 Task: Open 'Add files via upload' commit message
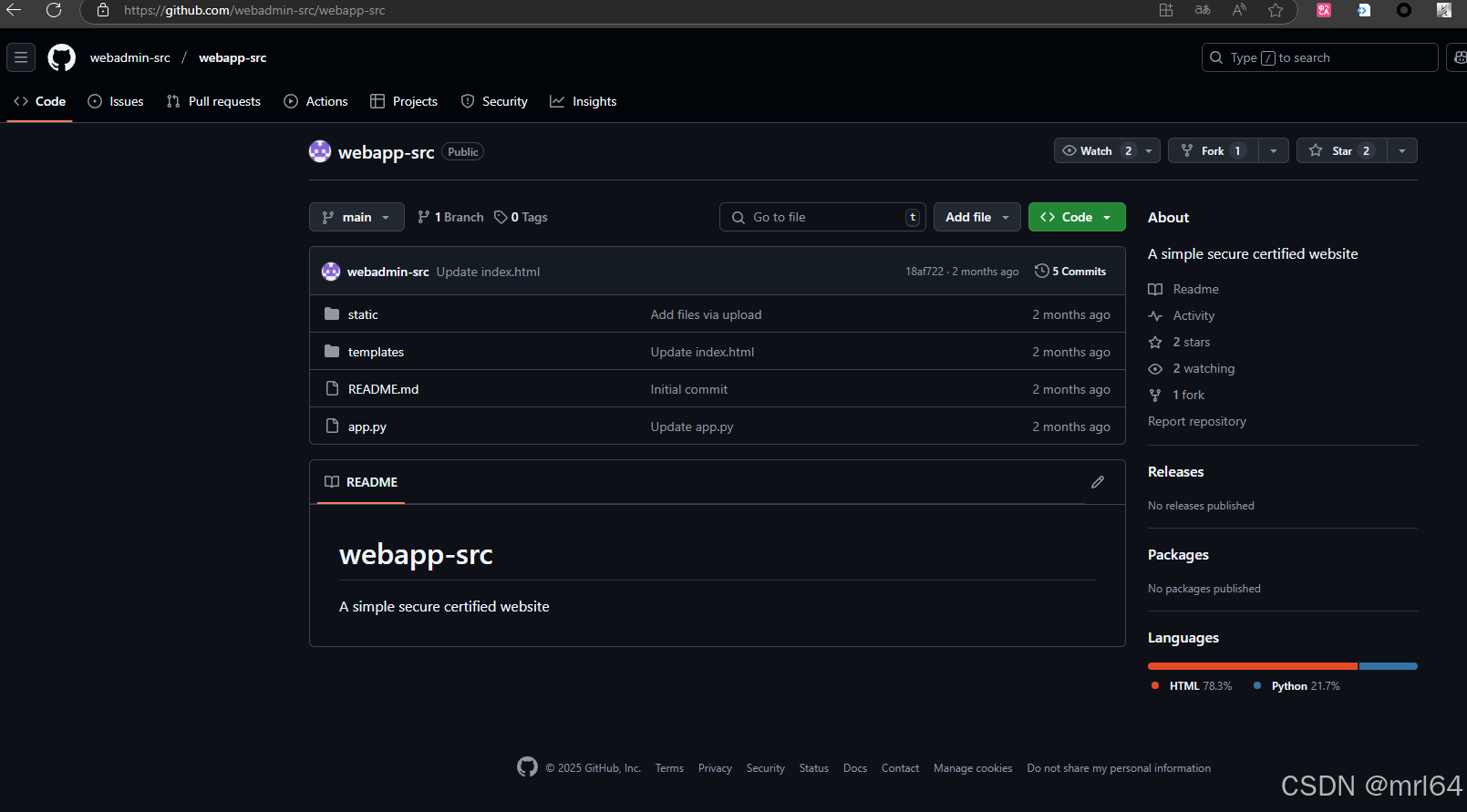706,314
